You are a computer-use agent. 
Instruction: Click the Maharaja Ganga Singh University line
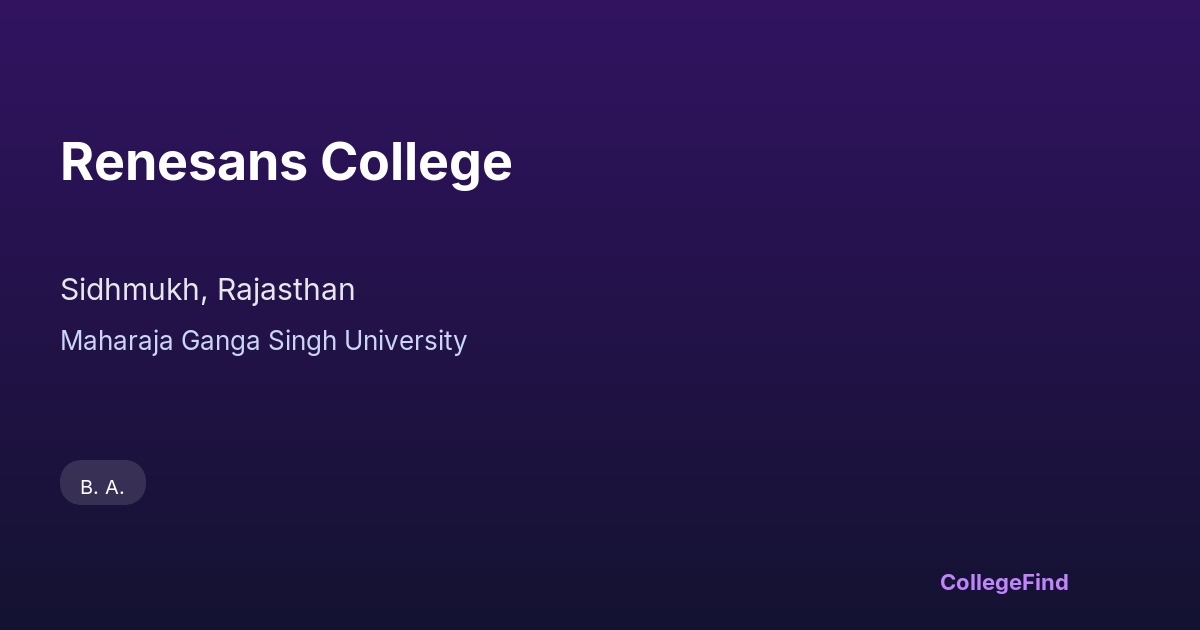pos(263,341)
